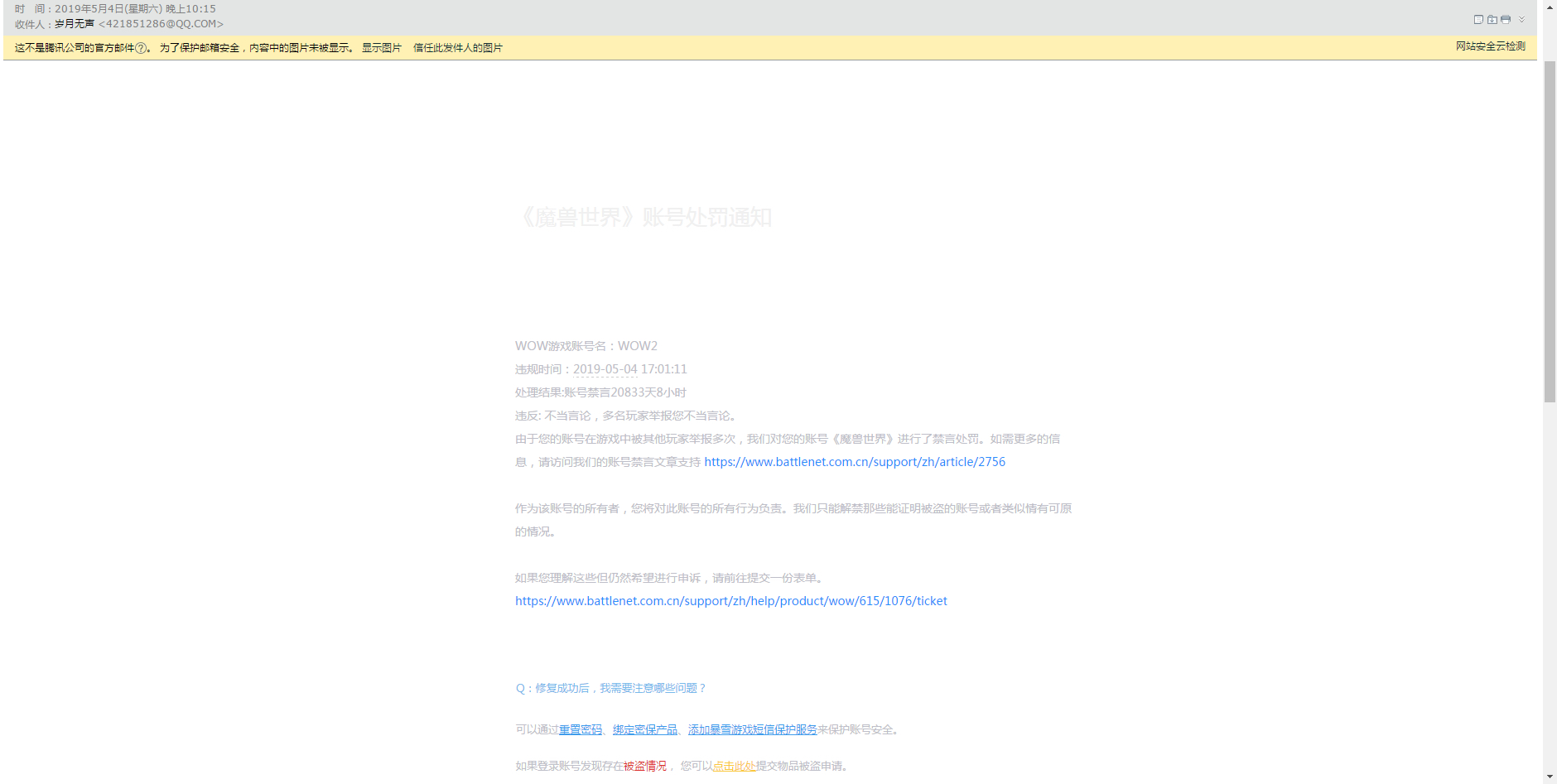Click the question mark help icon
This screenshot has width=1557, height=784.
(140, 48)
